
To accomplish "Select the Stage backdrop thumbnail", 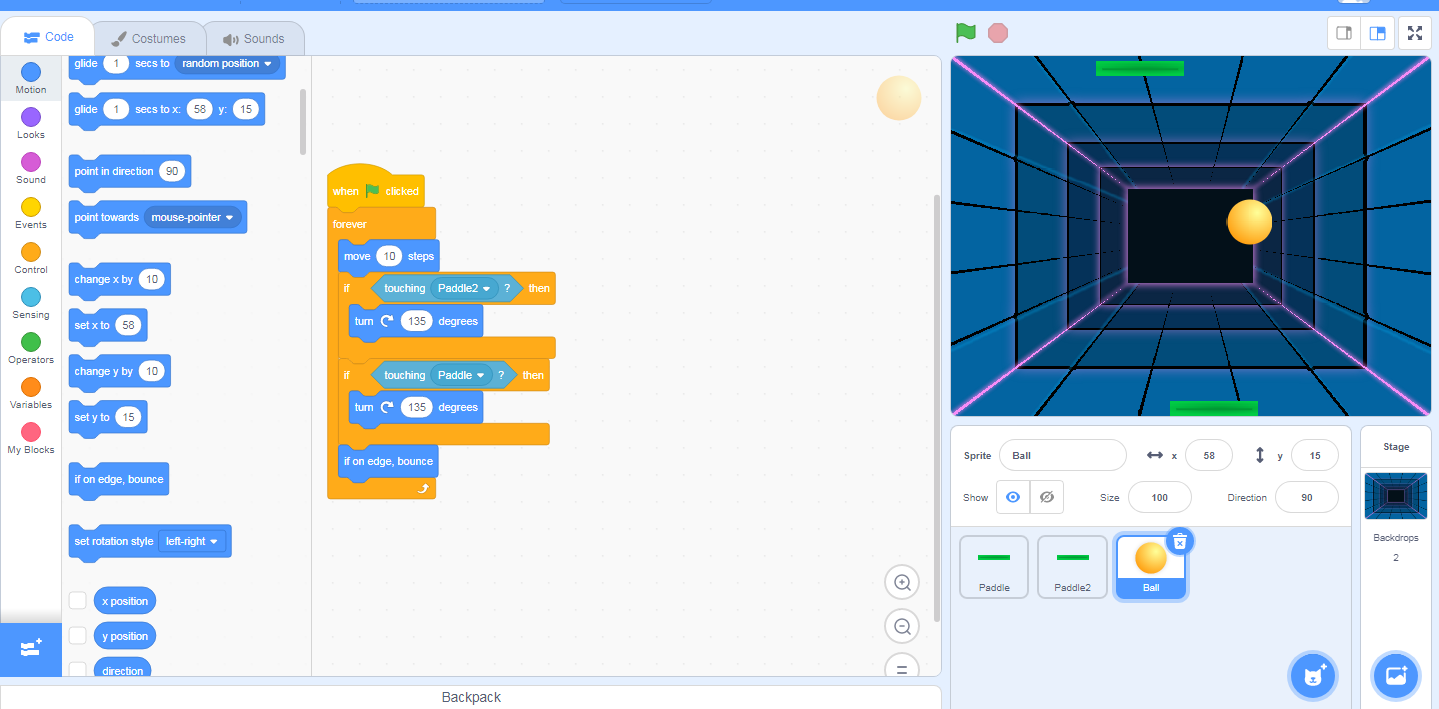I will click(x=1396, y=496).
